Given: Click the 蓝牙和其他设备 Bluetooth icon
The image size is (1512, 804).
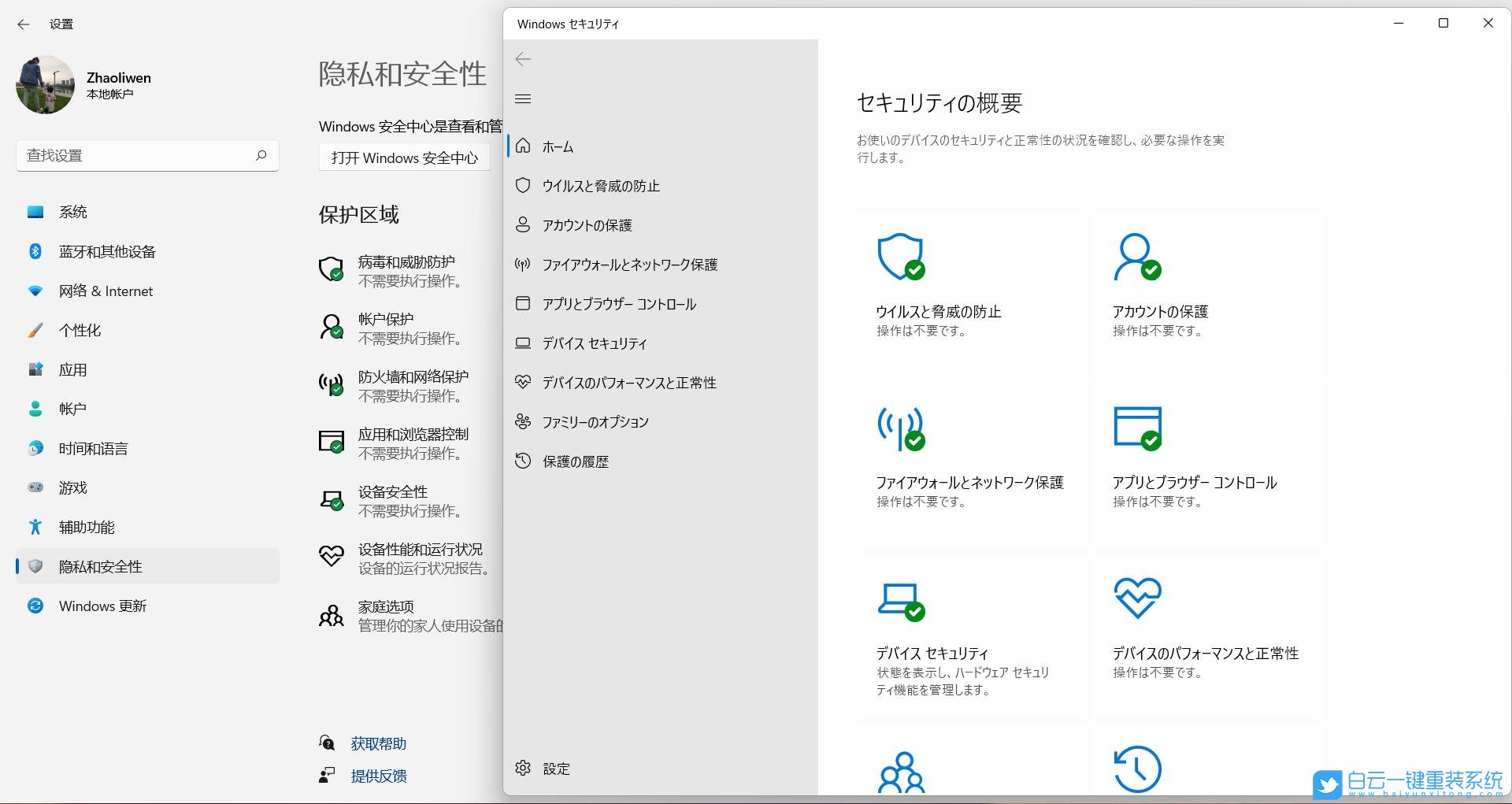Looking at the screenshot, I should coord(35,251).
